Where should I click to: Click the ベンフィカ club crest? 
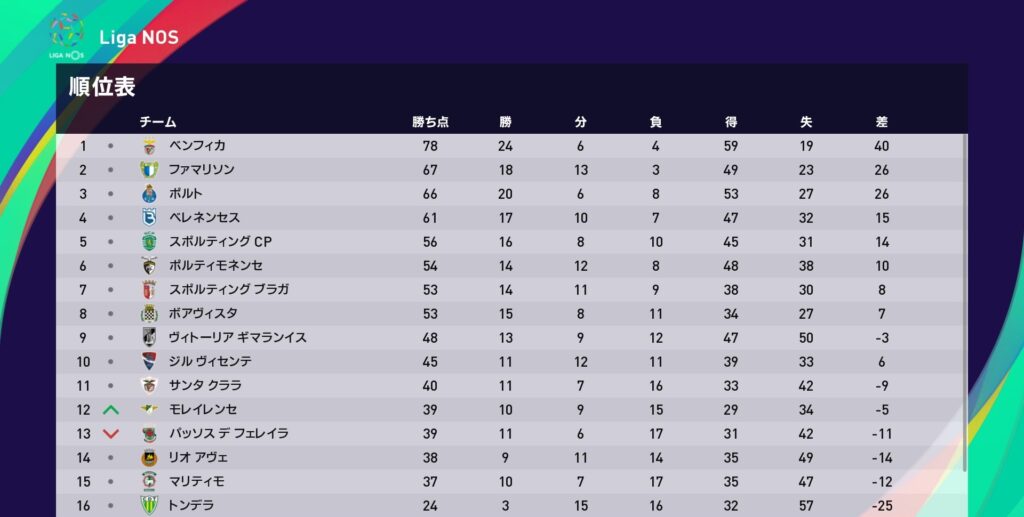click(x=150, y=146)
